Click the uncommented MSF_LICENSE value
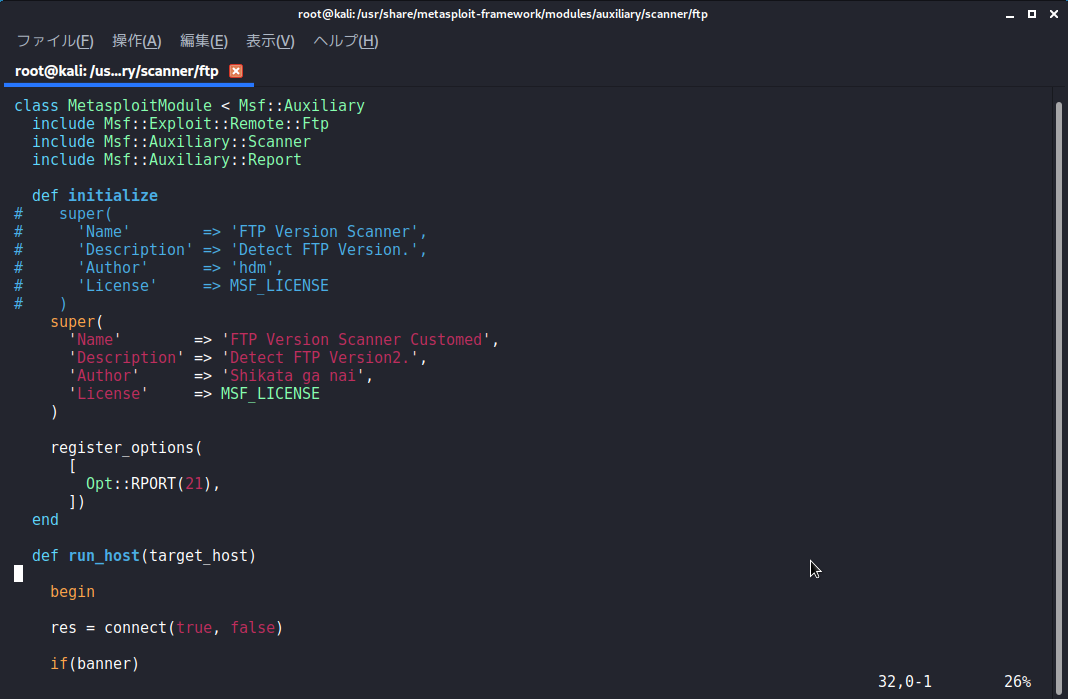 pos(270,394)
